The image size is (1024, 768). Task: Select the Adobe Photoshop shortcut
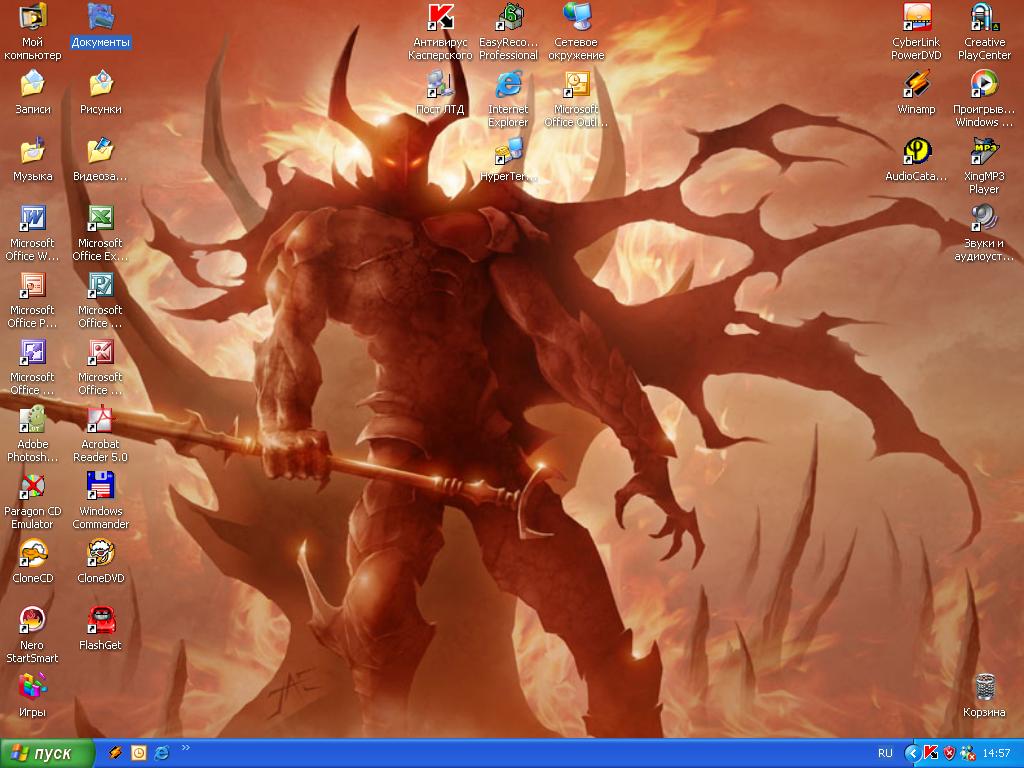(32, 419)
